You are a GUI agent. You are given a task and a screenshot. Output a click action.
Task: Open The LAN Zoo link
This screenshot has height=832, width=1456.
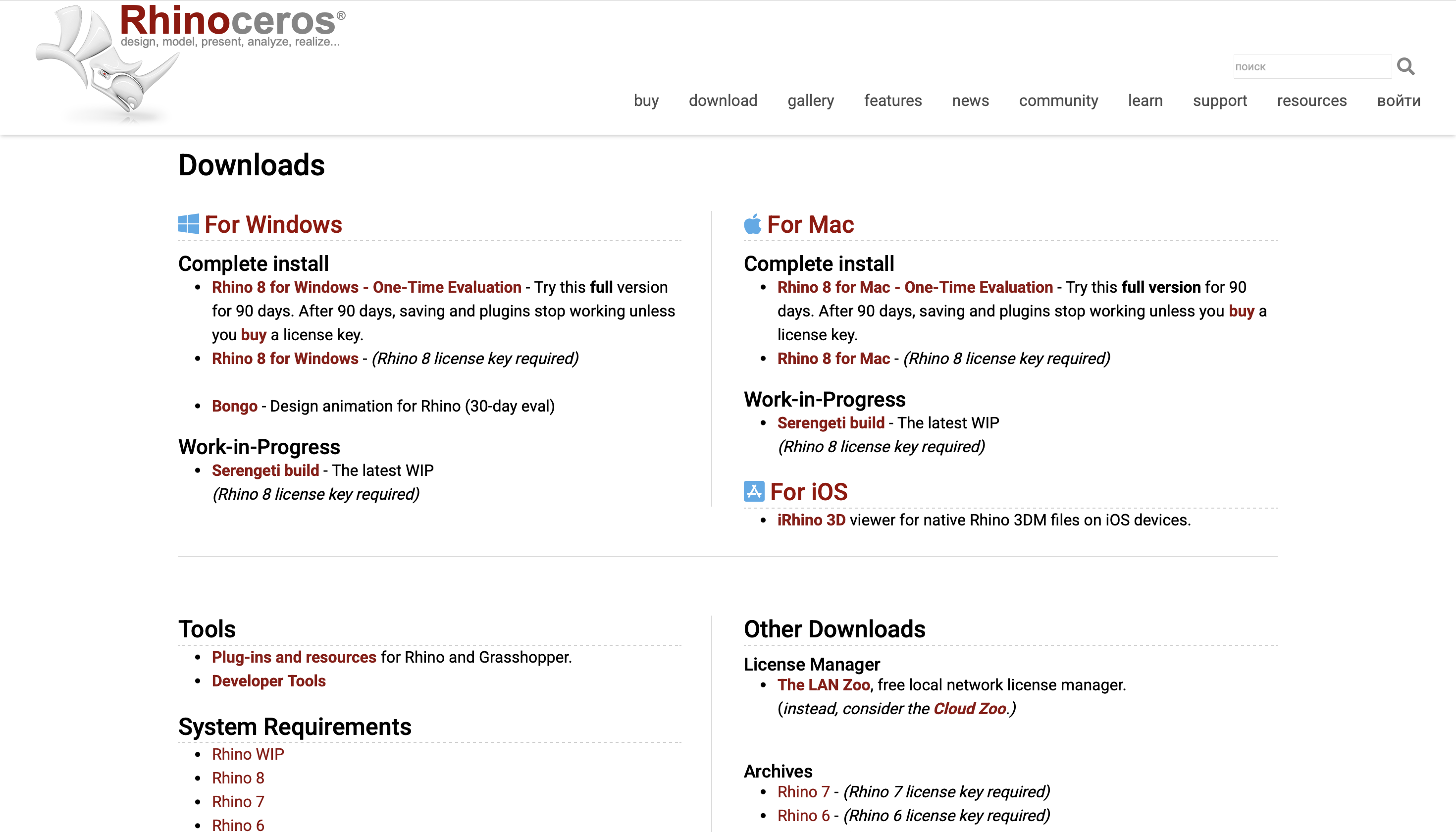(x=824, y=684)
